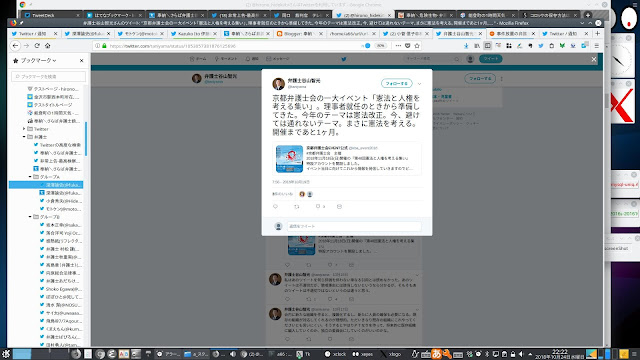Close the bookmarks sidebar

(81, 60)
